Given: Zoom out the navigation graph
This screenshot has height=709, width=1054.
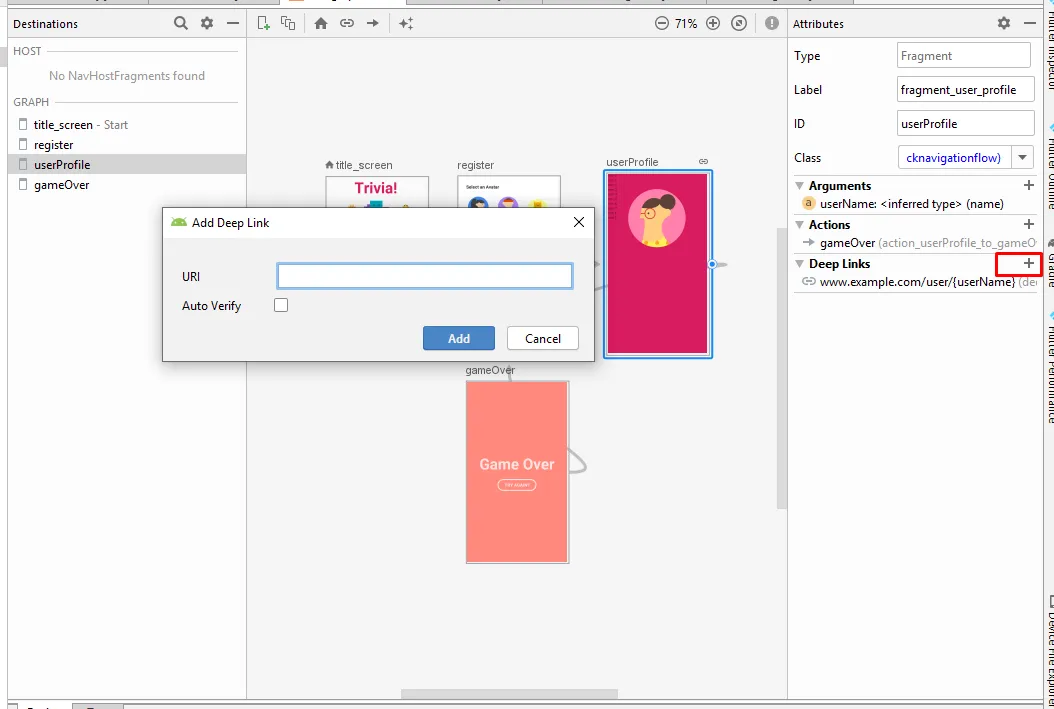Looking at the screenshot, I should (x=662, y=23).
